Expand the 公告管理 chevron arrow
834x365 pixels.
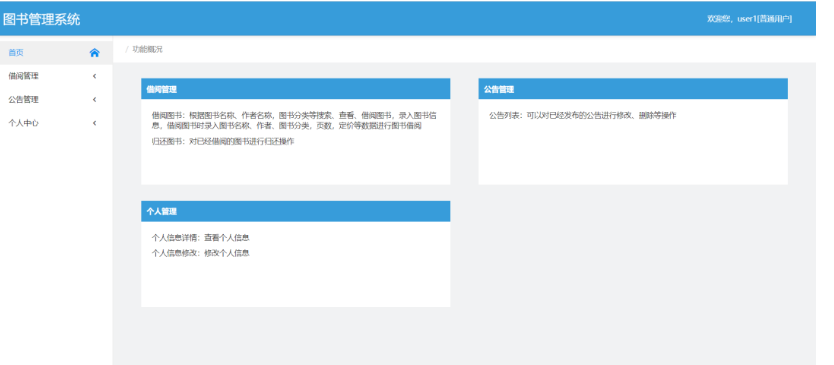point(95,99)
